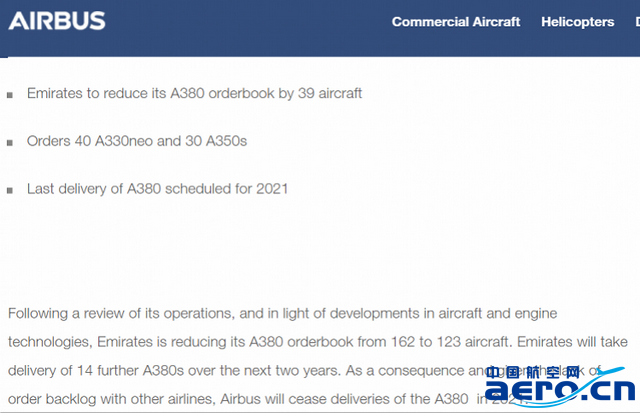Click the text 'Orders 40 A330neo and 30 A350s'
Image resolution: width=640 pixels, height=413 pixels.
(x=137, y=141)
